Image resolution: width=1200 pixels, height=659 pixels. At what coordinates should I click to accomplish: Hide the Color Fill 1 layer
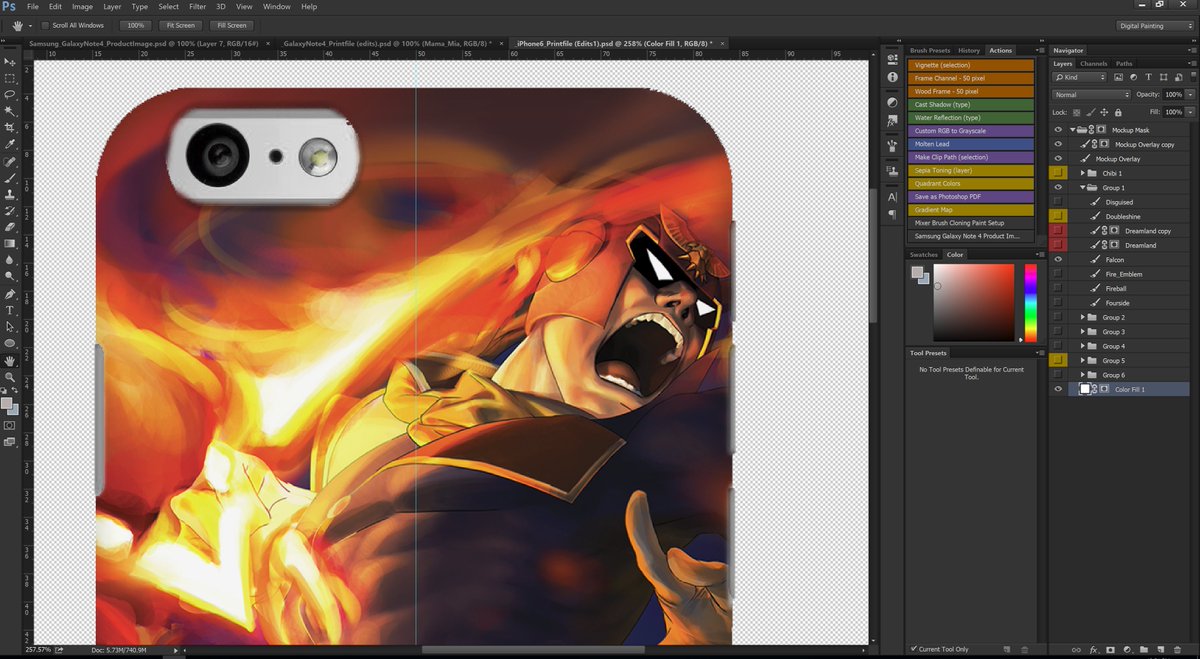(1058, 389)
